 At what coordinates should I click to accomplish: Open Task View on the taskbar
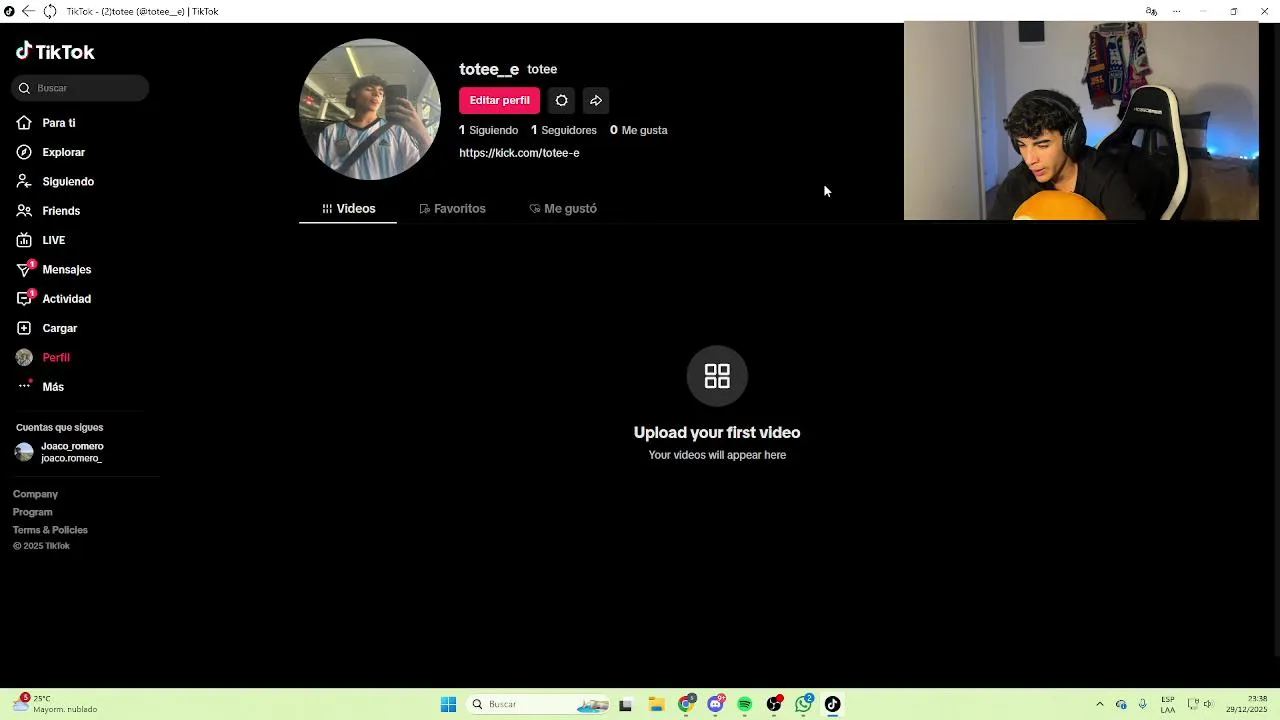tap(625, 705)
